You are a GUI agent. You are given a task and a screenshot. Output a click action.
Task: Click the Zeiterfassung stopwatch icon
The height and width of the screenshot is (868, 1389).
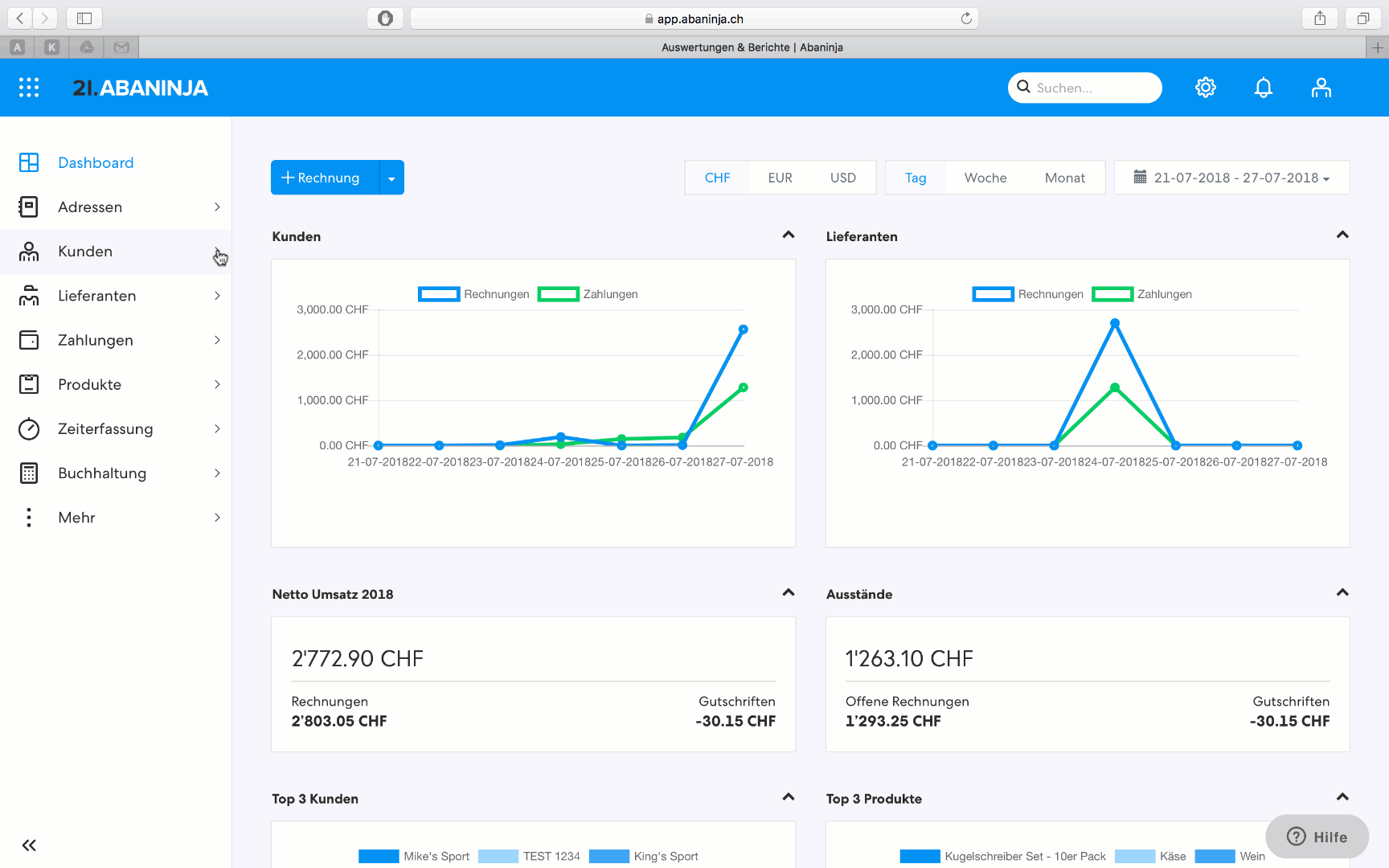(29, 429)
